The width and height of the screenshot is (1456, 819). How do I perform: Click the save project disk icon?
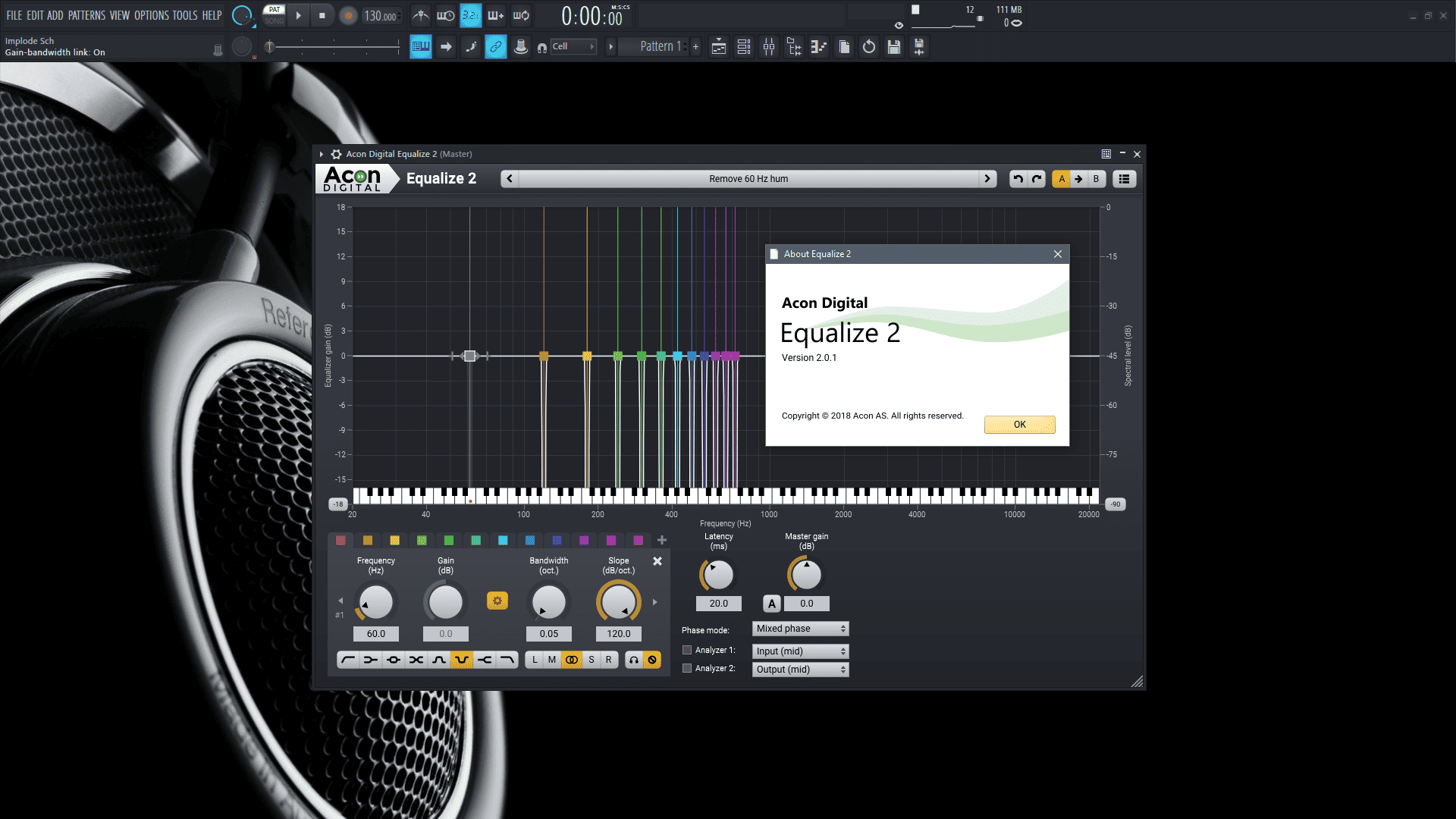894,47
